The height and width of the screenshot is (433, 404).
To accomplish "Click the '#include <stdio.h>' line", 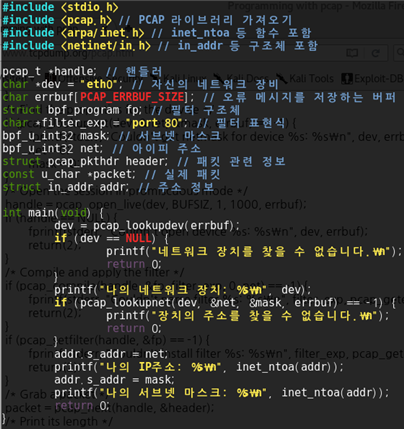I will tap(60, 7).
